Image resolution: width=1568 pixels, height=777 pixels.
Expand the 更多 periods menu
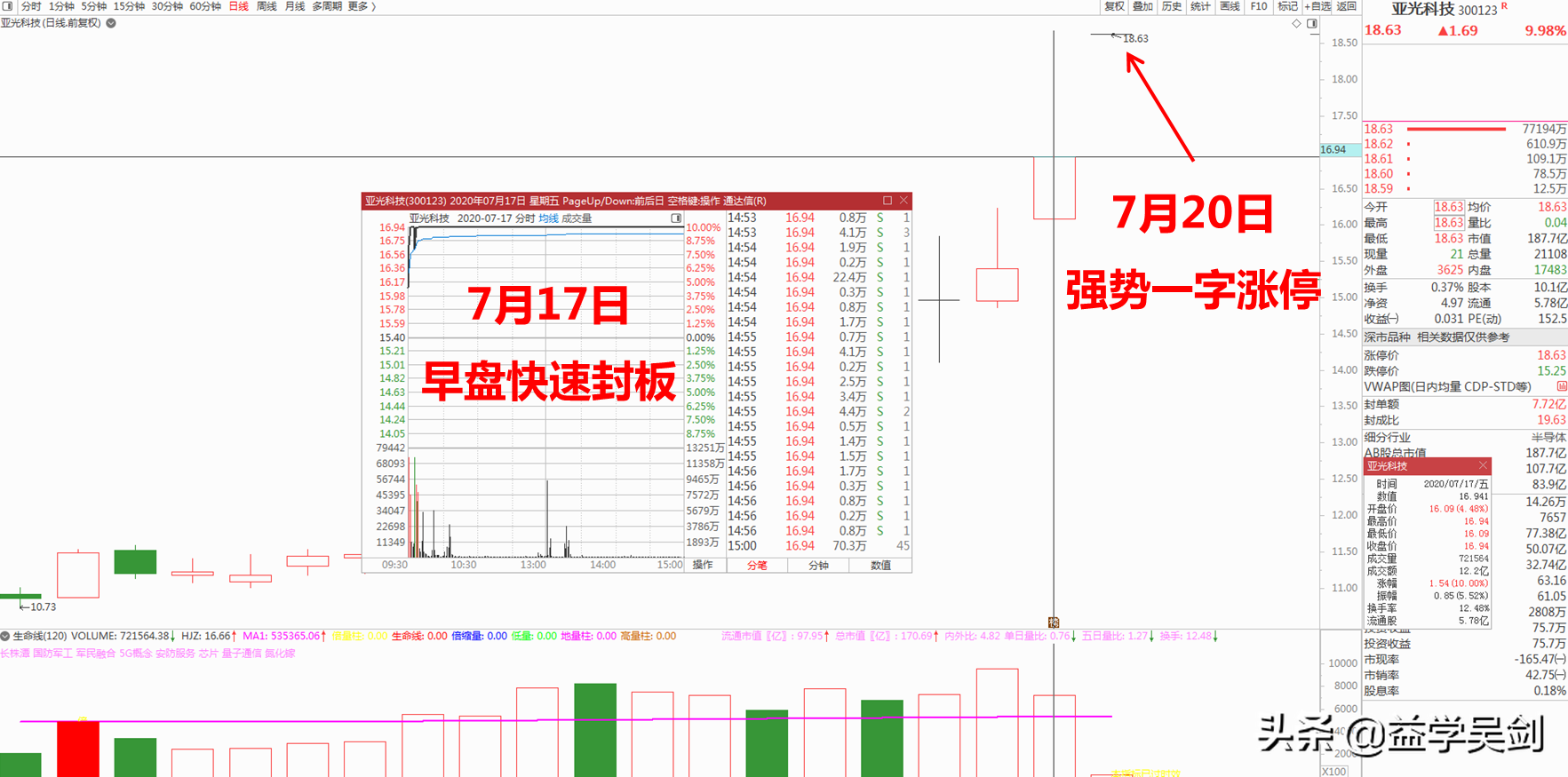click(361, 6)
